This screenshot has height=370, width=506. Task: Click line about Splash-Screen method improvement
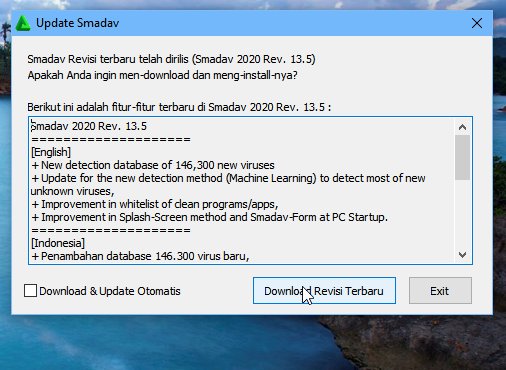[209, 217]
